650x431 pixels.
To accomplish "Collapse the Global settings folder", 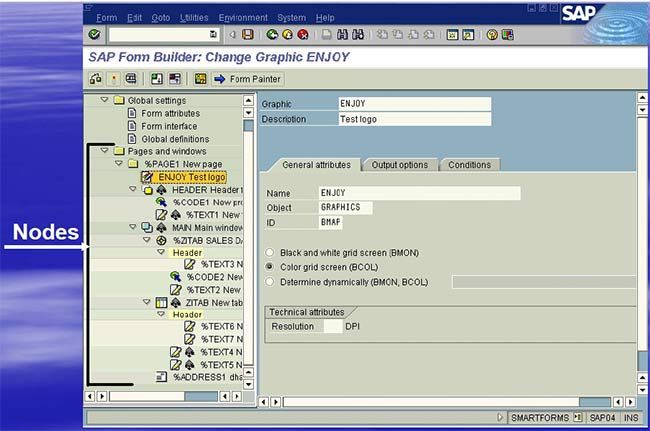I will (x=104, y=100).
